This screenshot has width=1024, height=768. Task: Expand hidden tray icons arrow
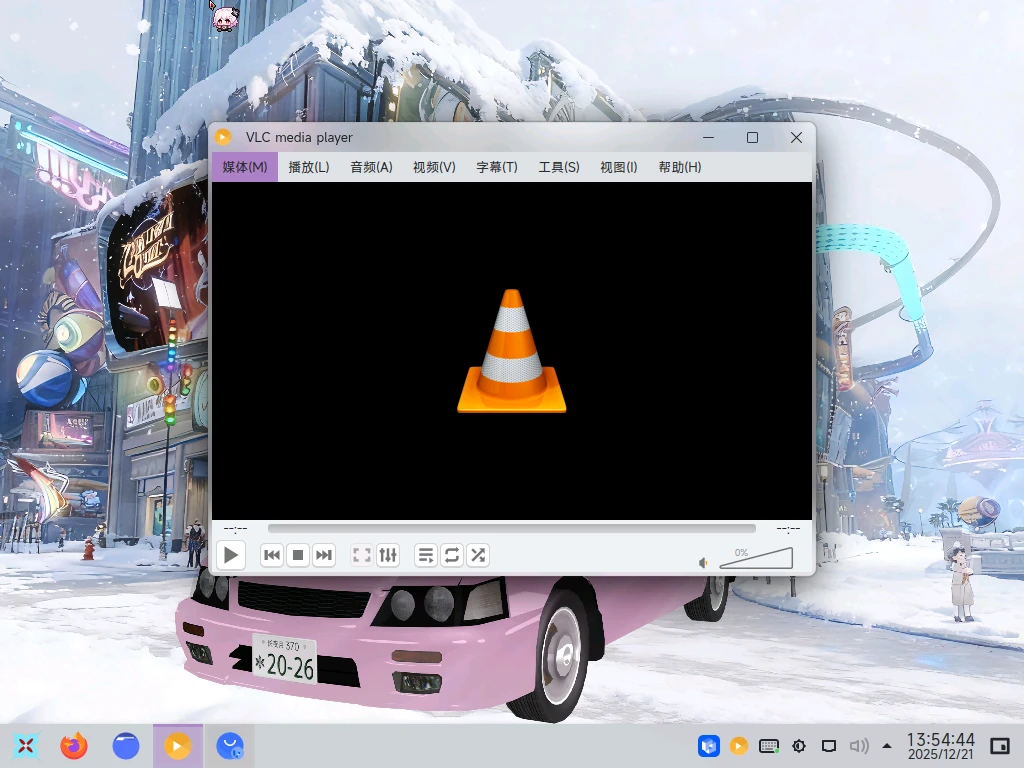click(x=887, y=745)
